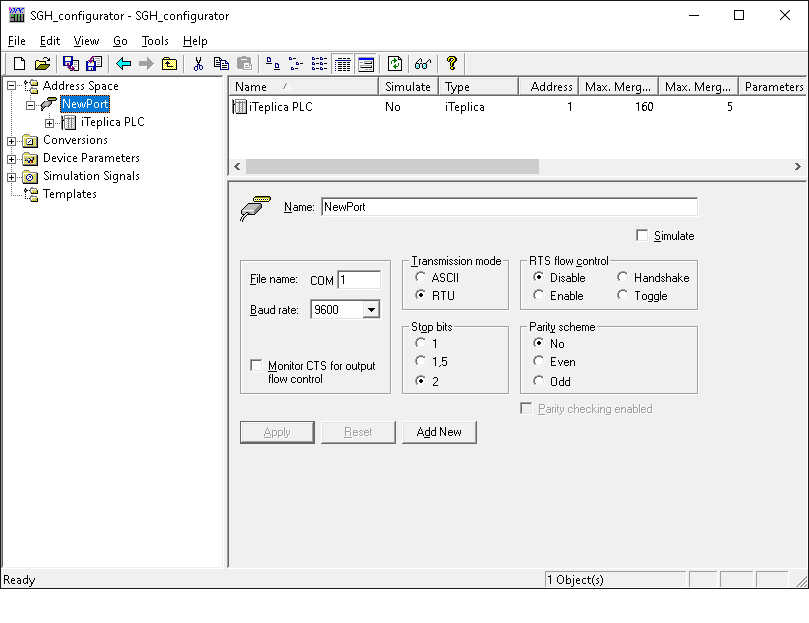Click the Cut scissors icon
Viewport: 809px width, 623px height.
coord(198,63)
